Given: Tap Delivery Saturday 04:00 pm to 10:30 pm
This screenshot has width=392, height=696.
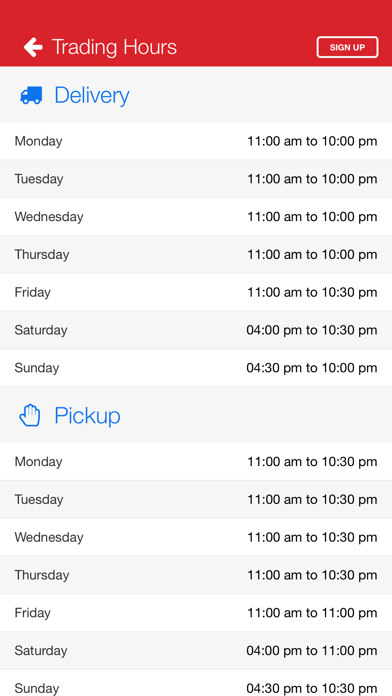Looking at the screenshot, I should click(196, 330).
